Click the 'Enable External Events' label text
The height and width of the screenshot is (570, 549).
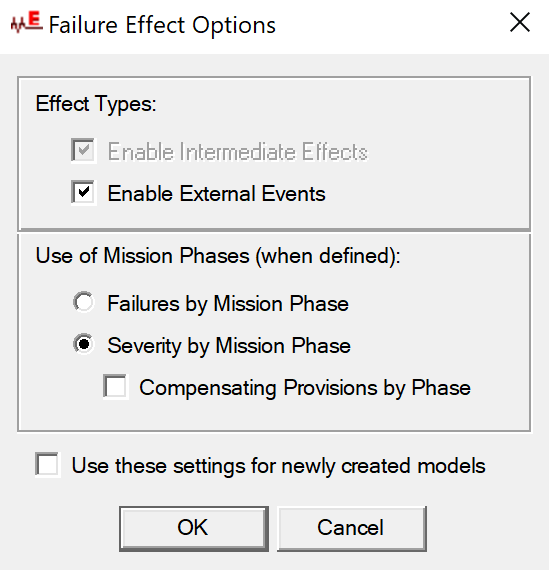[216, 193]
